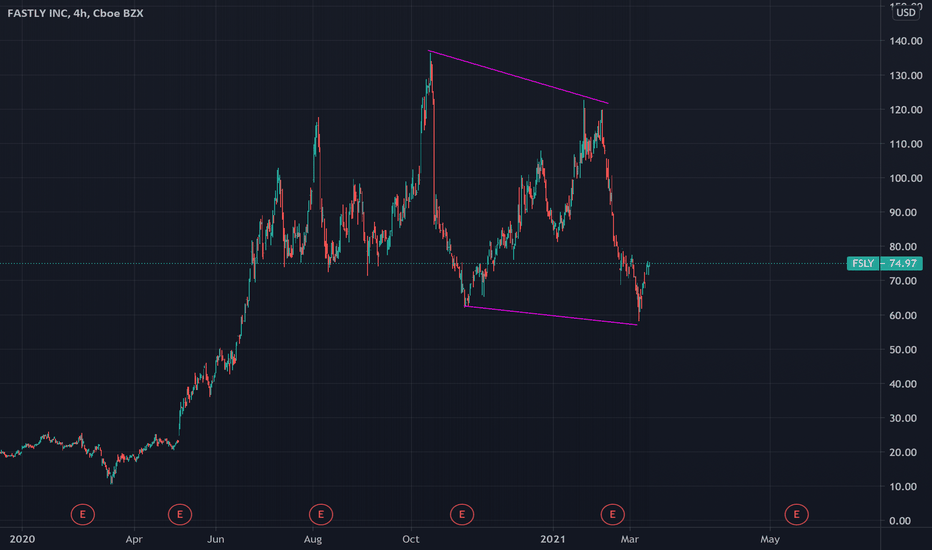Select the upper magenta descending trend line
Image resolution: width=932 pixels, height=550 pixels.
(x=518, y=77)
